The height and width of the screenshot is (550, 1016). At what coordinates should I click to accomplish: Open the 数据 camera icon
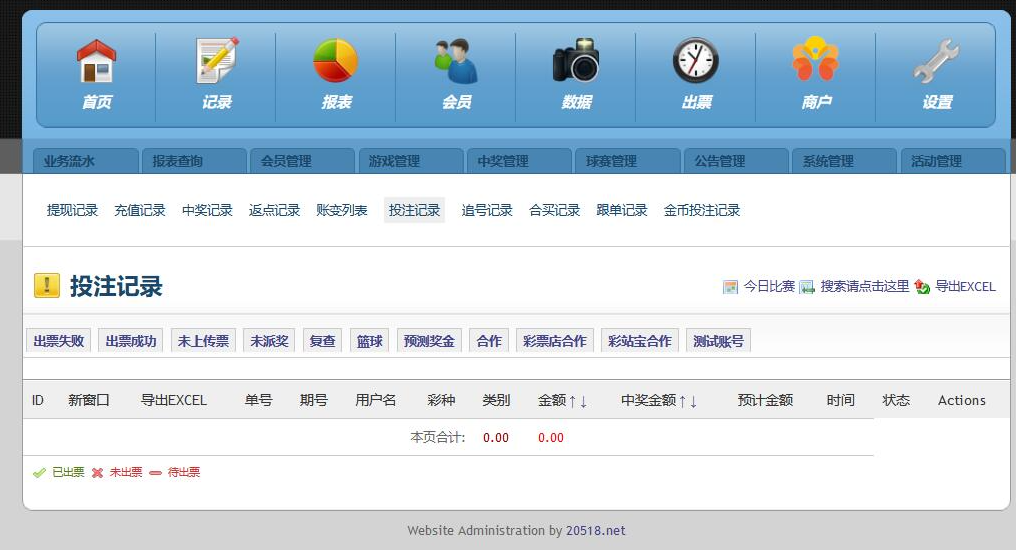click(x=576, y=61)
